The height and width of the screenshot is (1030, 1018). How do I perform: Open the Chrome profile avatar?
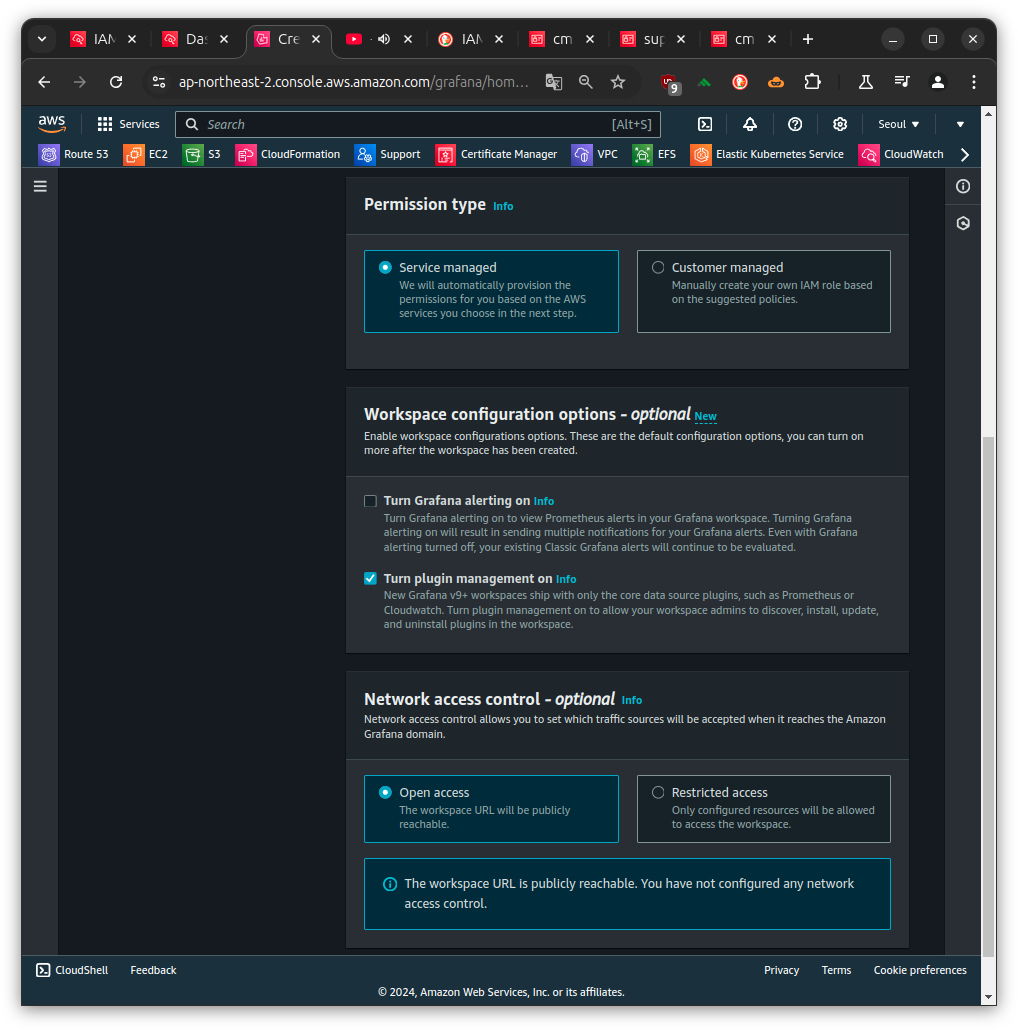coord(938,82)
